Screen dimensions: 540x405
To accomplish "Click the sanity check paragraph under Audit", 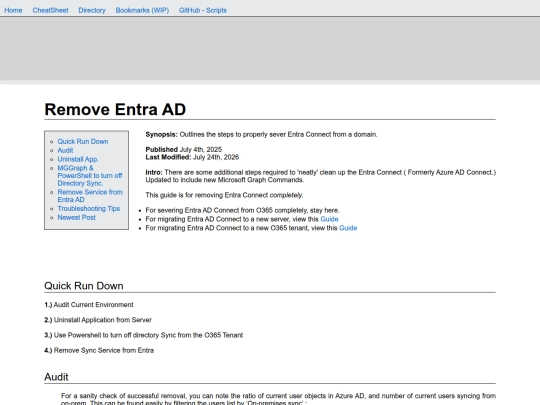I will coord(278,399).
